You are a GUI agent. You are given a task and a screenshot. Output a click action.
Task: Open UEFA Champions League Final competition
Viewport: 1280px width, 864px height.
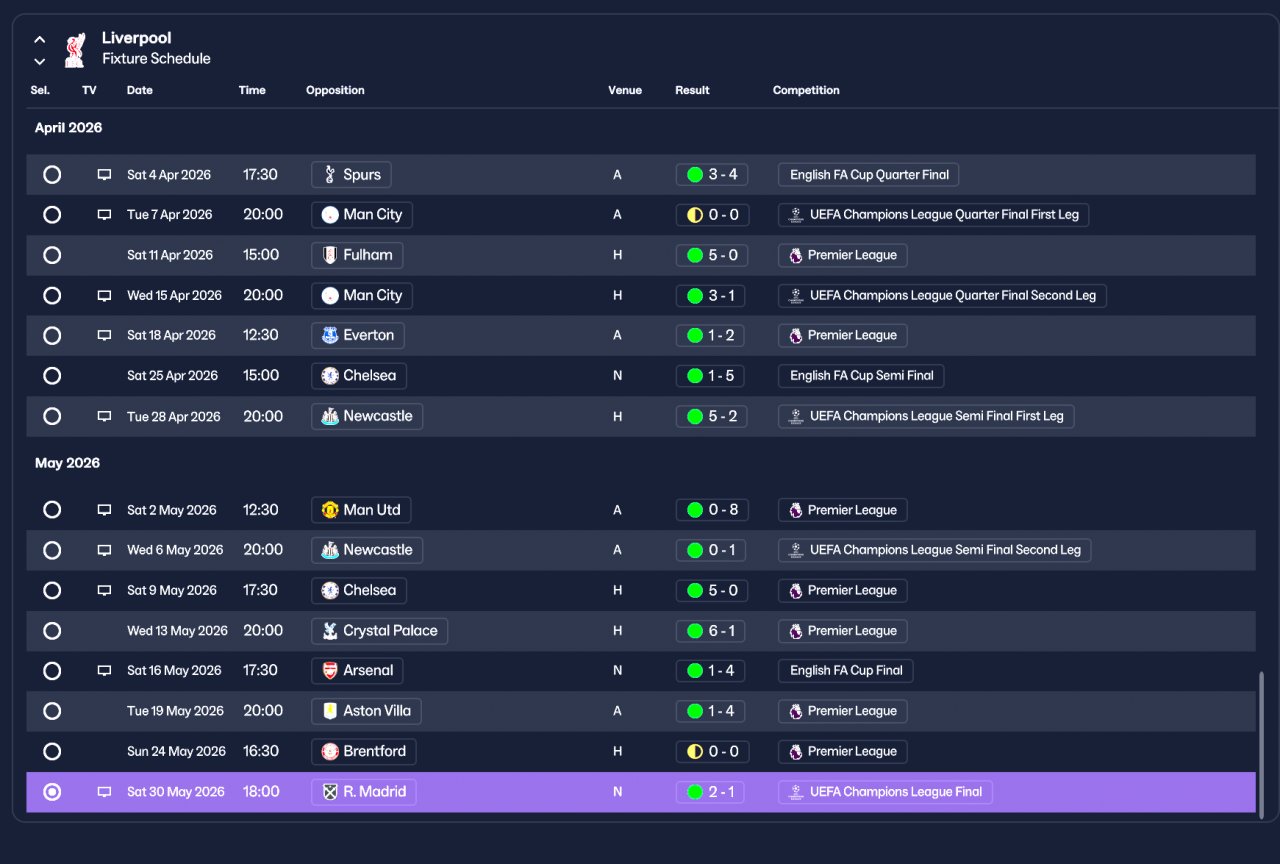[885, 792]
